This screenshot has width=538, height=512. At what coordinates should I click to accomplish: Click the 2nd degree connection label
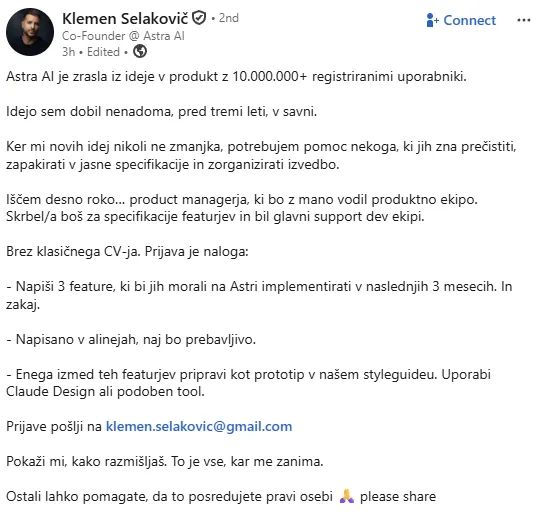coord(229,18)
